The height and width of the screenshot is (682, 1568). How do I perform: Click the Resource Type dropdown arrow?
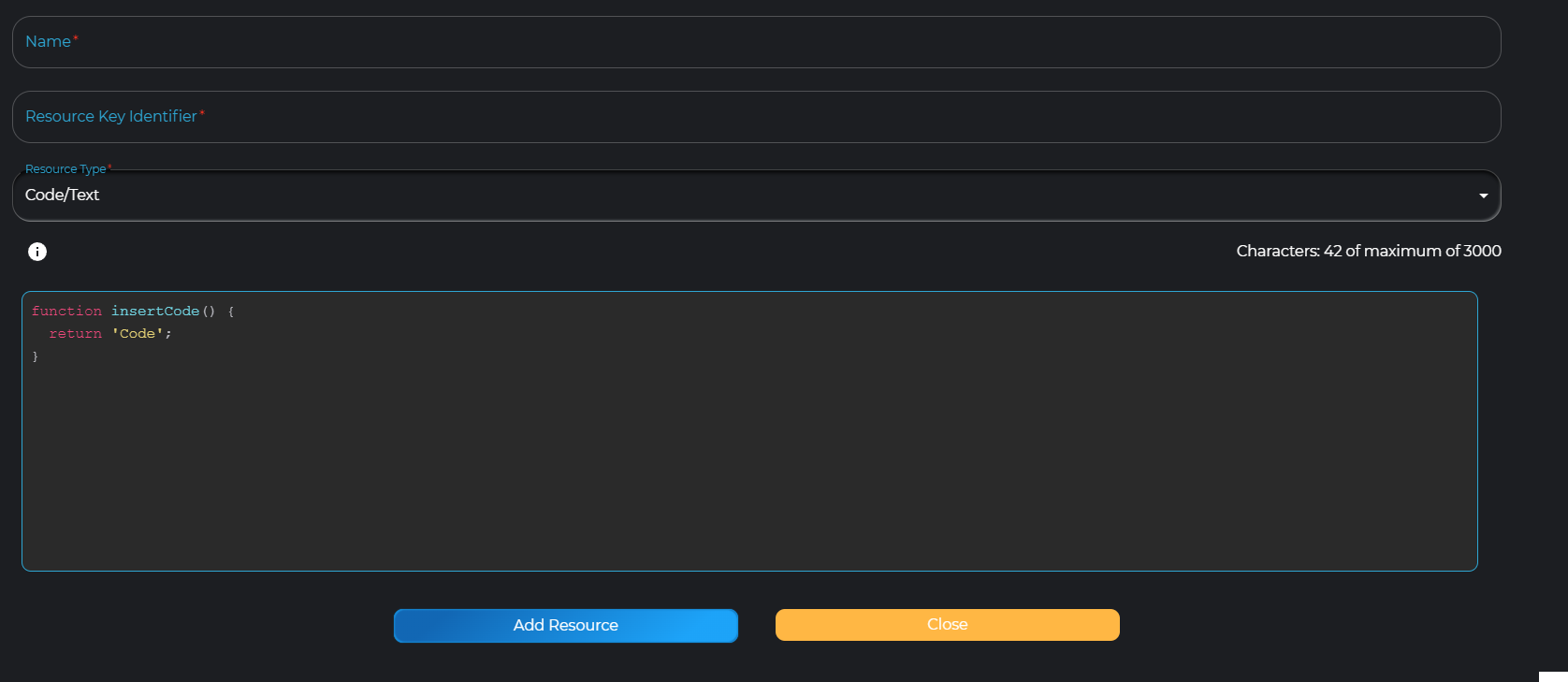[x=1483, y=196]
